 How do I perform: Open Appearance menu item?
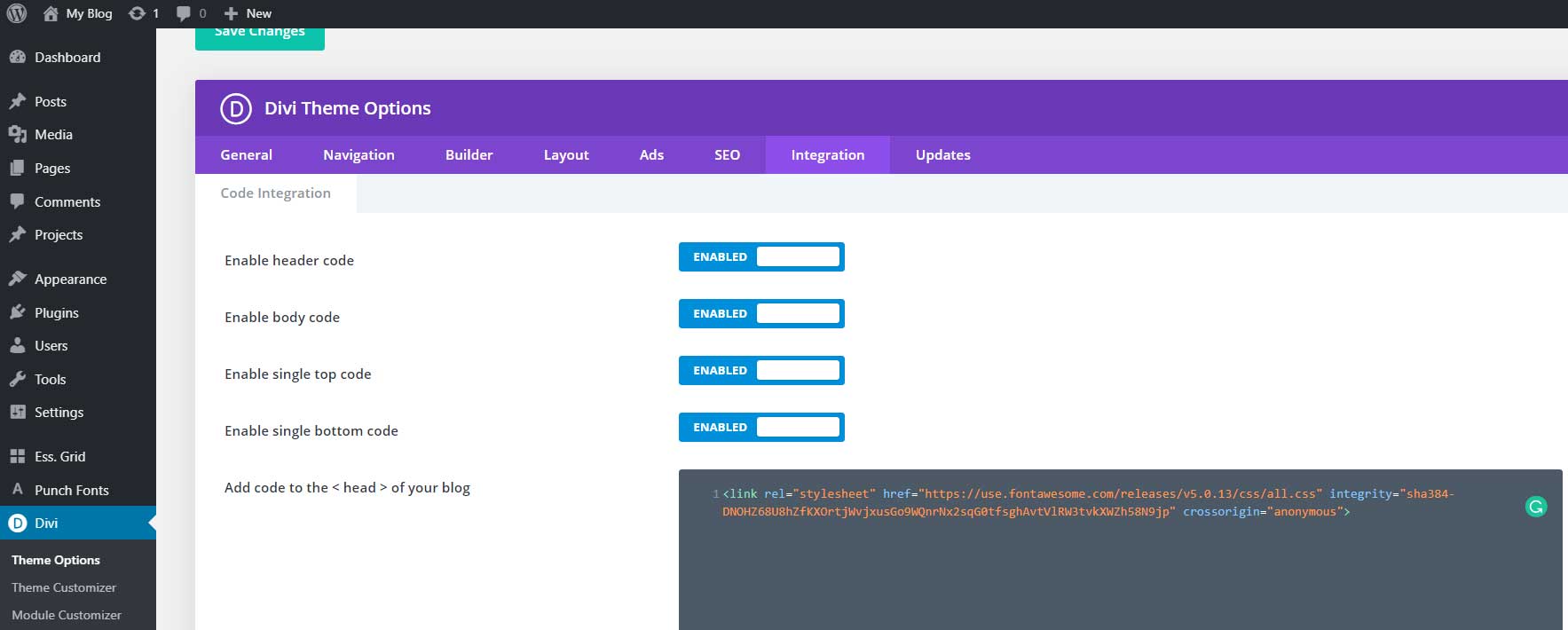78,279
